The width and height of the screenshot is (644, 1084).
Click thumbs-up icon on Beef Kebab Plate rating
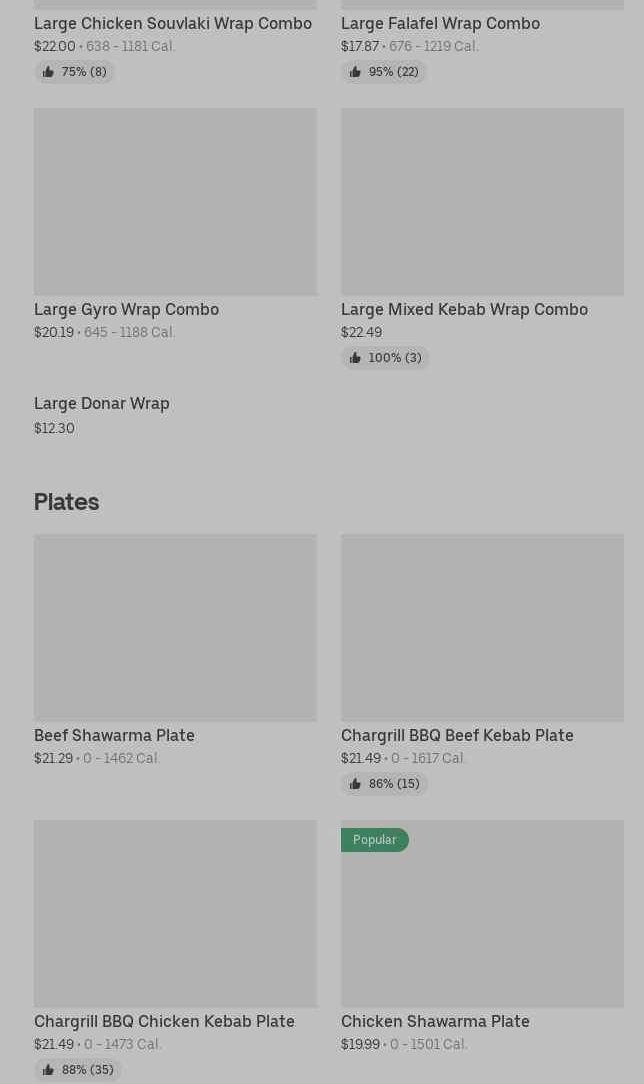click(x=355, y=783)
